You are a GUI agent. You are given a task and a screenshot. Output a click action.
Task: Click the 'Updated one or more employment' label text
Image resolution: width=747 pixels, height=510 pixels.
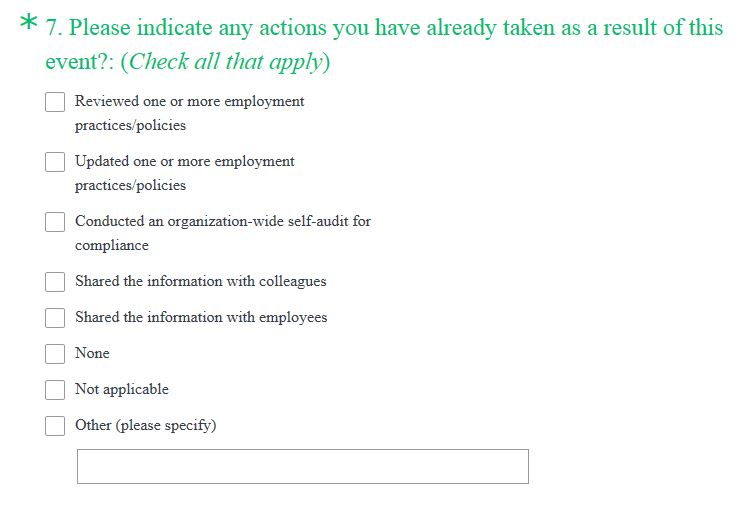[184, 162]
